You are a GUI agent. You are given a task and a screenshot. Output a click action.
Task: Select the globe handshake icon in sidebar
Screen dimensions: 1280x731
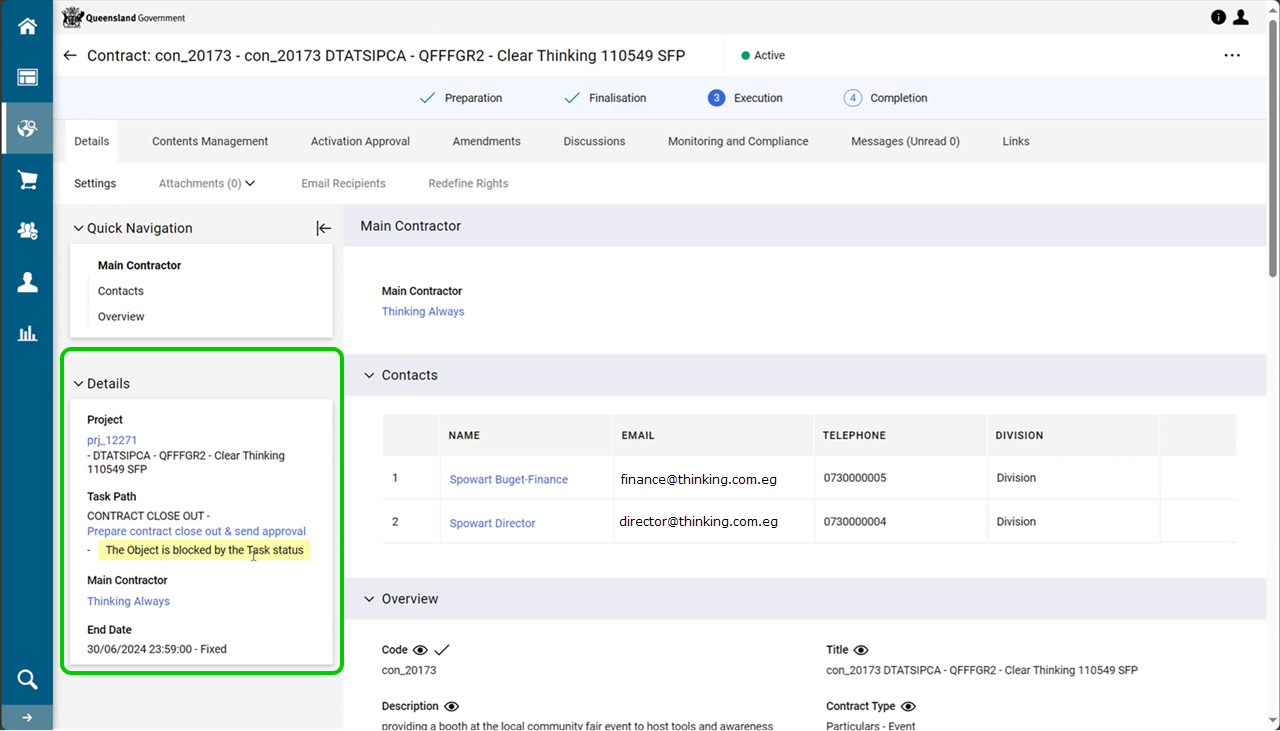[x=27, y=128]
